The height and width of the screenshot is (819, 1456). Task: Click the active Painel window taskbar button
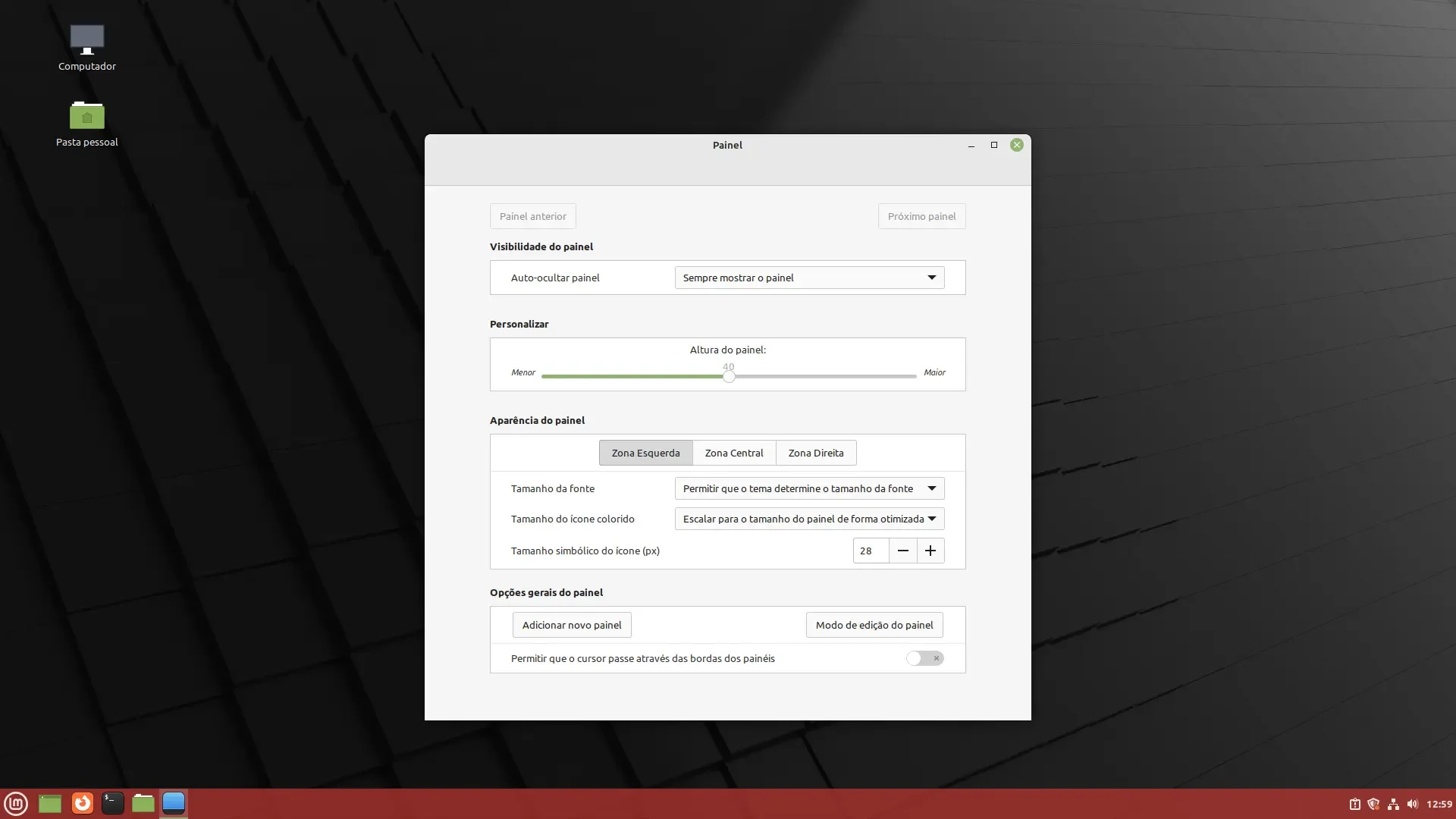pos(174,803)
